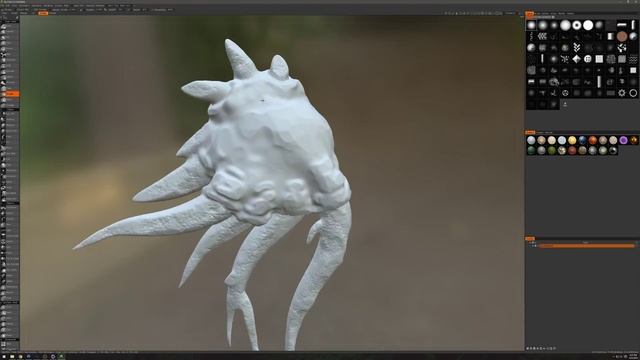
Task: Choose the wavy lines pattern brush alpha
Action: click(633, 59)
